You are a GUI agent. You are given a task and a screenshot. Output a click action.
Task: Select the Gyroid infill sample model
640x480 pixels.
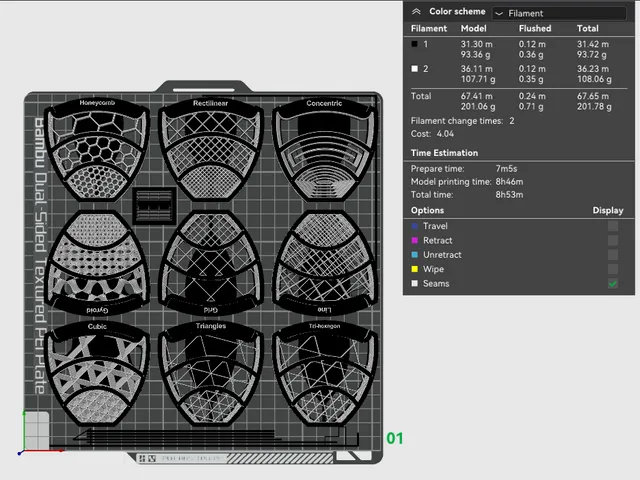point(97,263)
